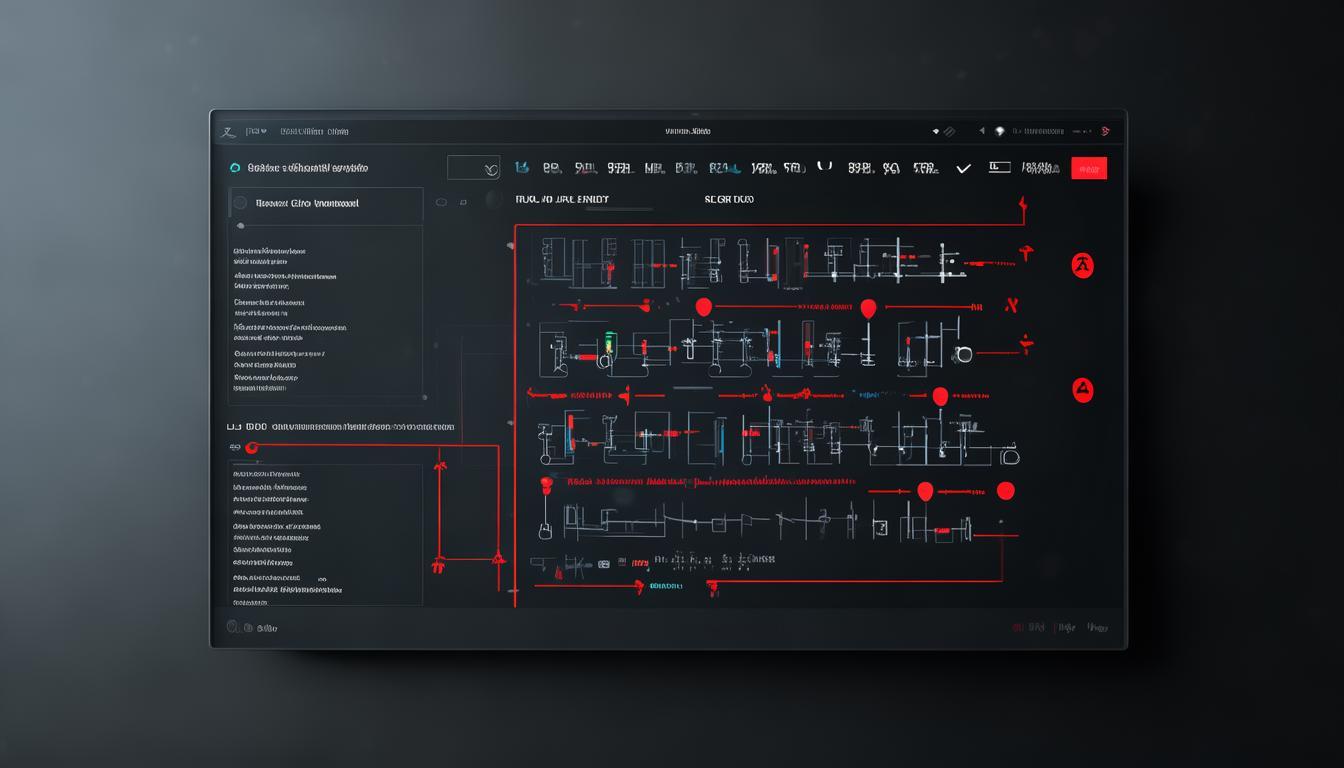This screenshot has height=768, width=1344.
Task: Click the red icon at far right of title bar
Action: 1105,131
